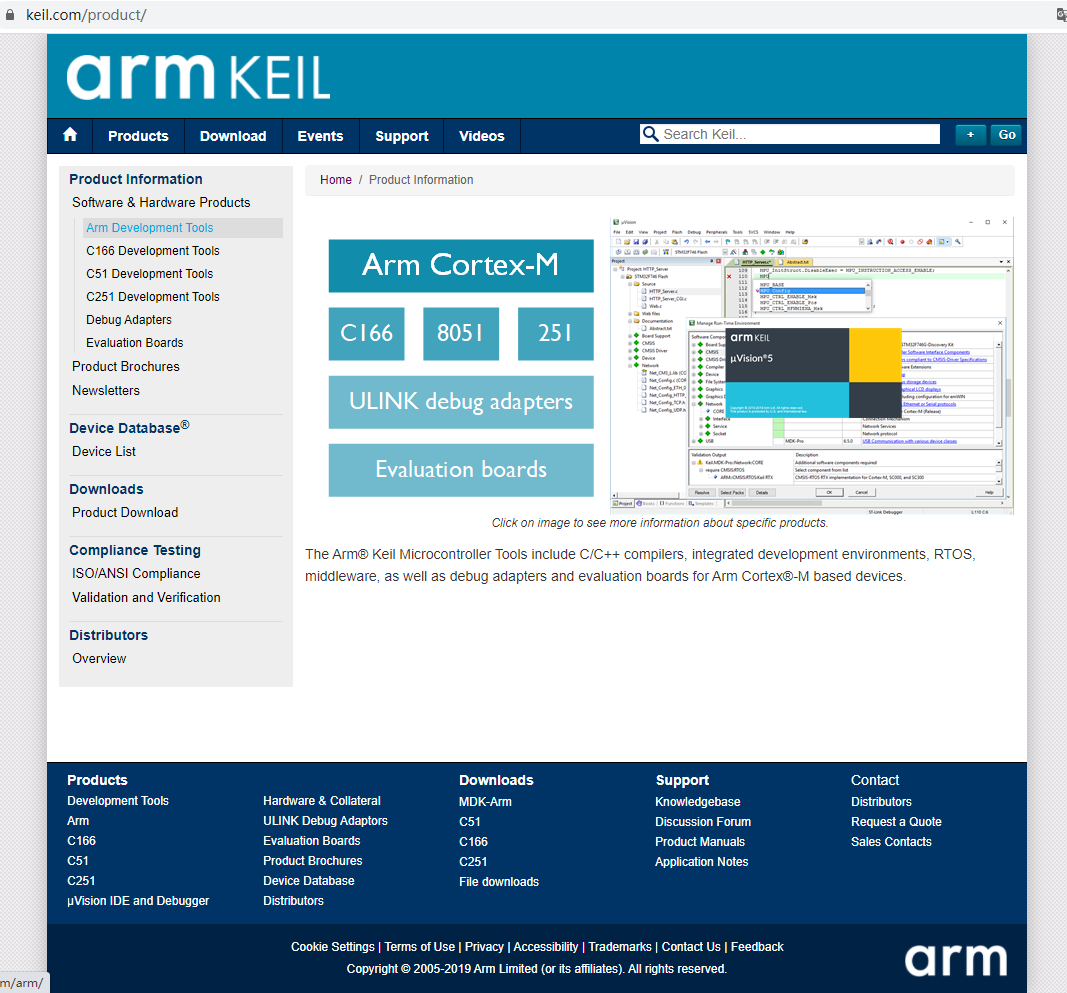
Task: Click the Arm KEIL logo in the header
Action: click(x=197, y=75)
